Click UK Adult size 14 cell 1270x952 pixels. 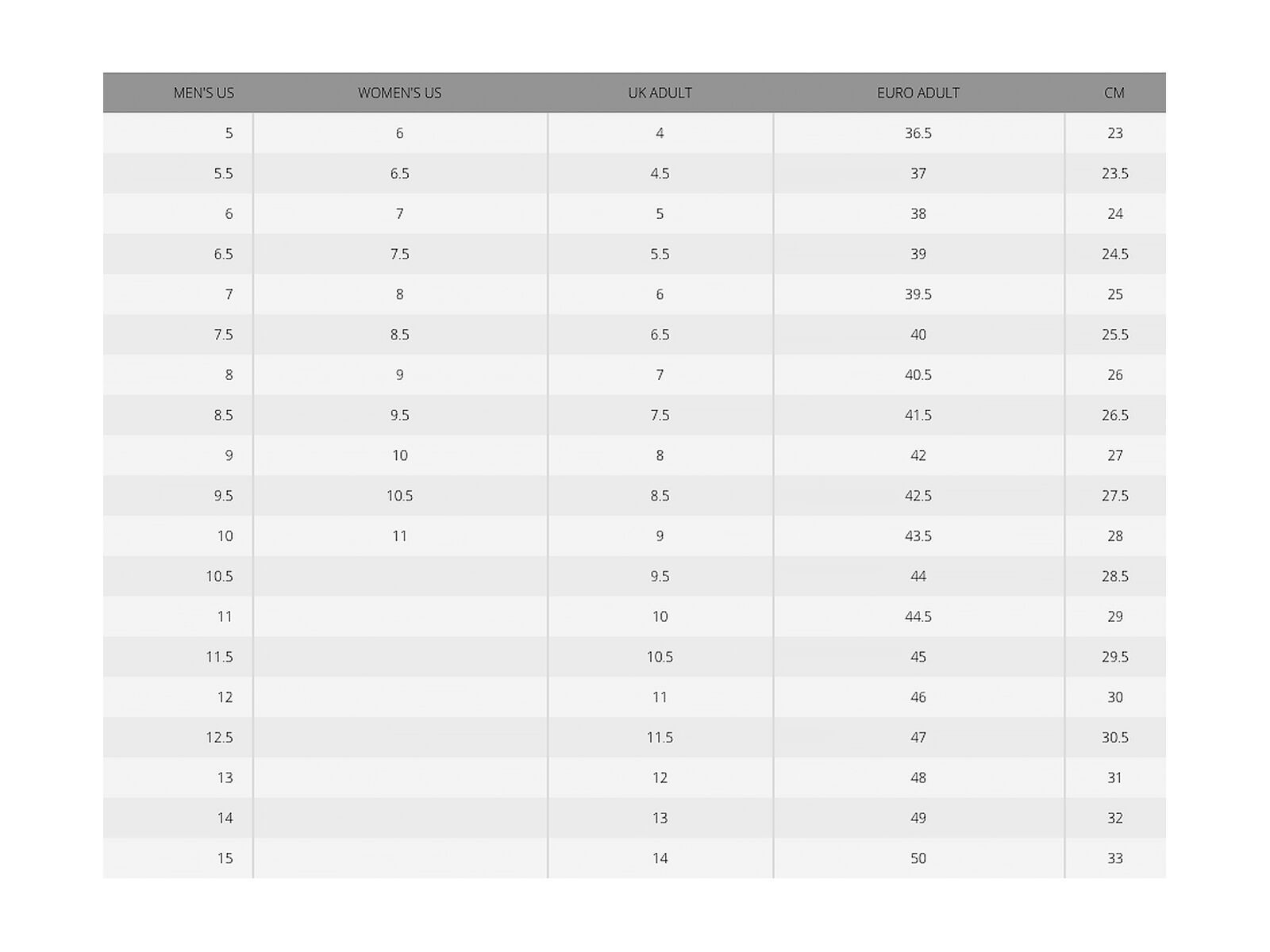660,858
